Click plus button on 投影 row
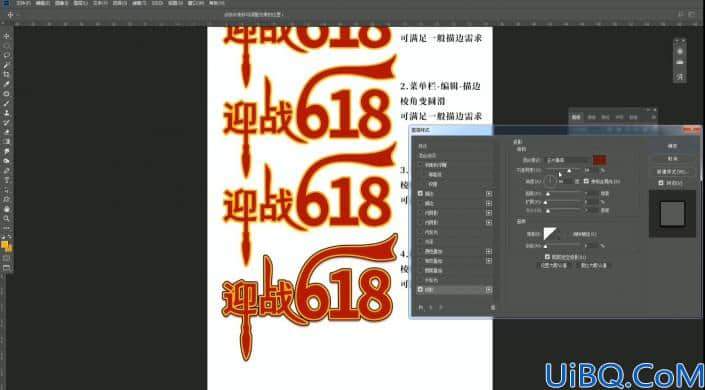The image size is (705, 390). point(489,290)
